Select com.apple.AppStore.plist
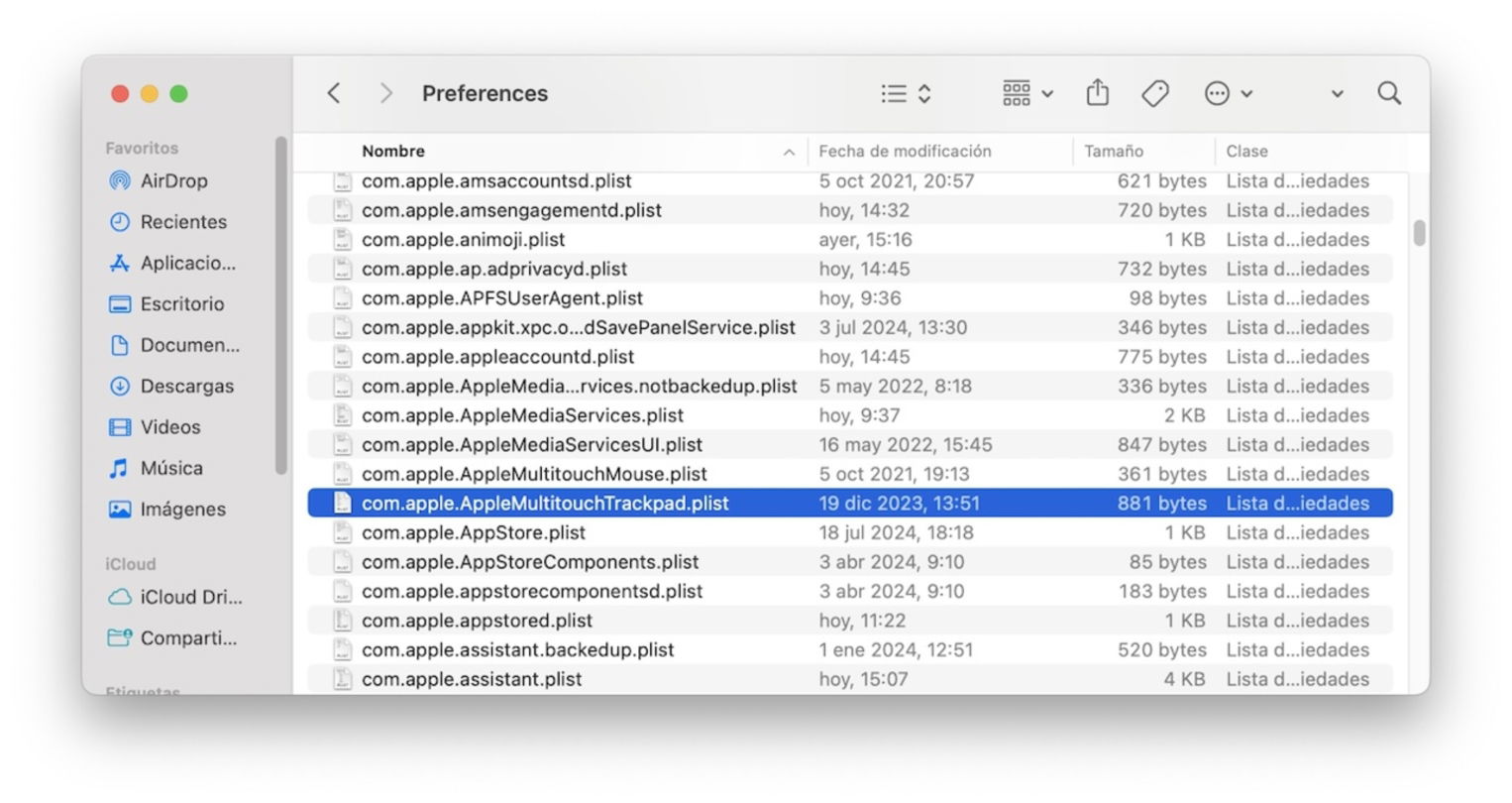This screenshot has width=1512, height=803. pos(850,532)
